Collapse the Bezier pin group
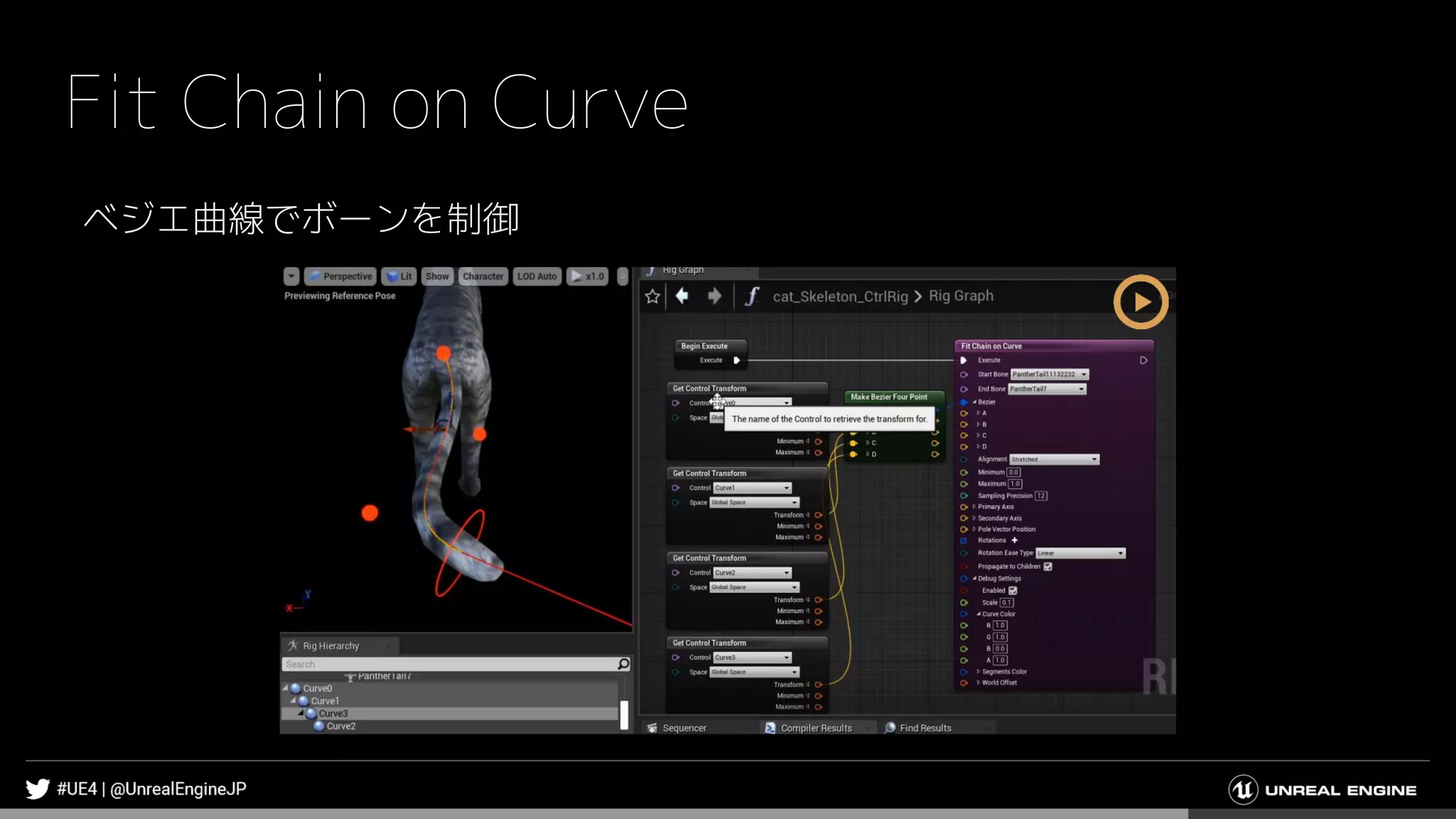The width and height of the screenshot is (1456, 819). (x=975, y=402)
